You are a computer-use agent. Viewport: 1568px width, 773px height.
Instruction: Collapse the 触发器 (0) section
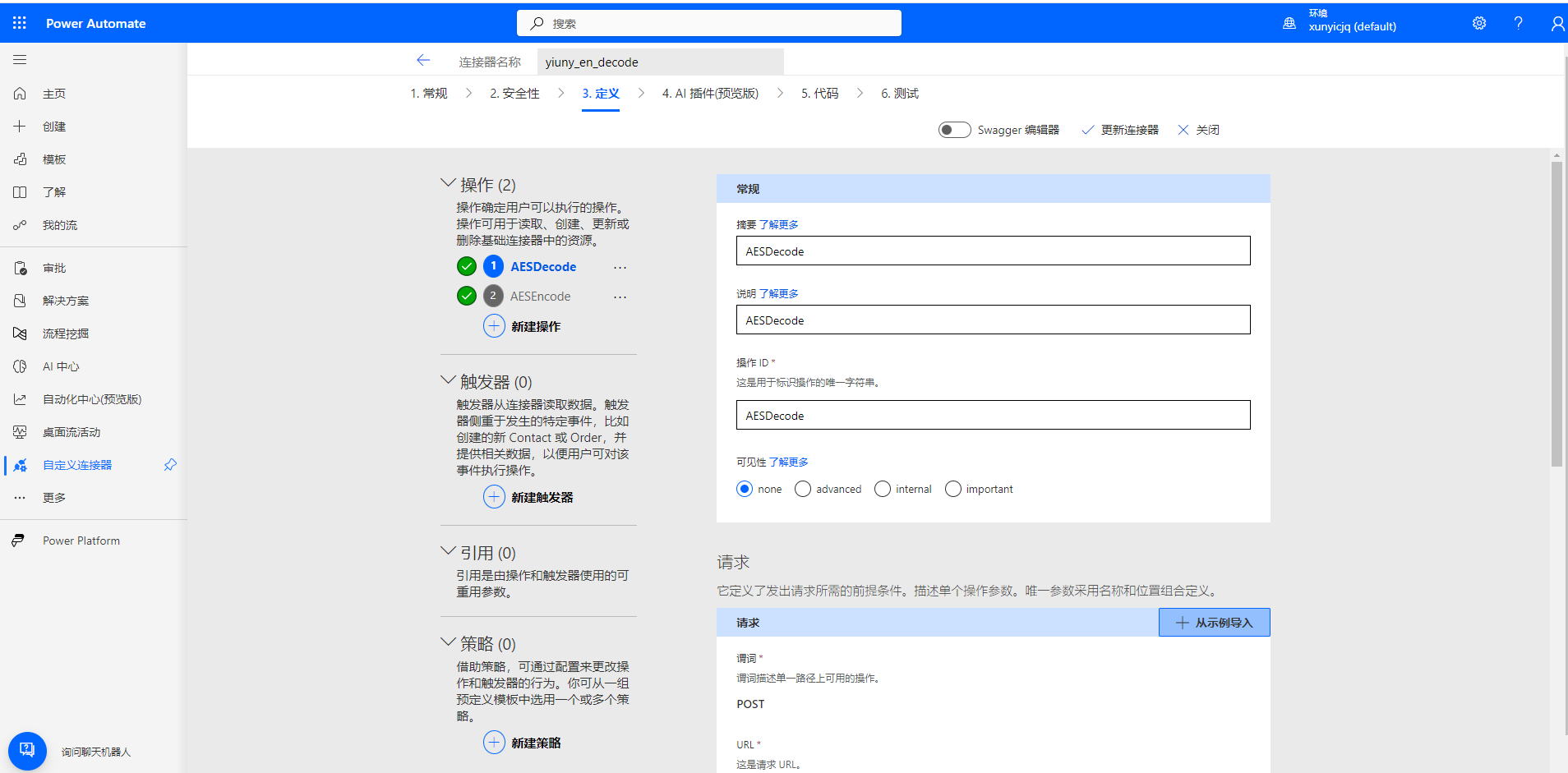coord(448,380)
